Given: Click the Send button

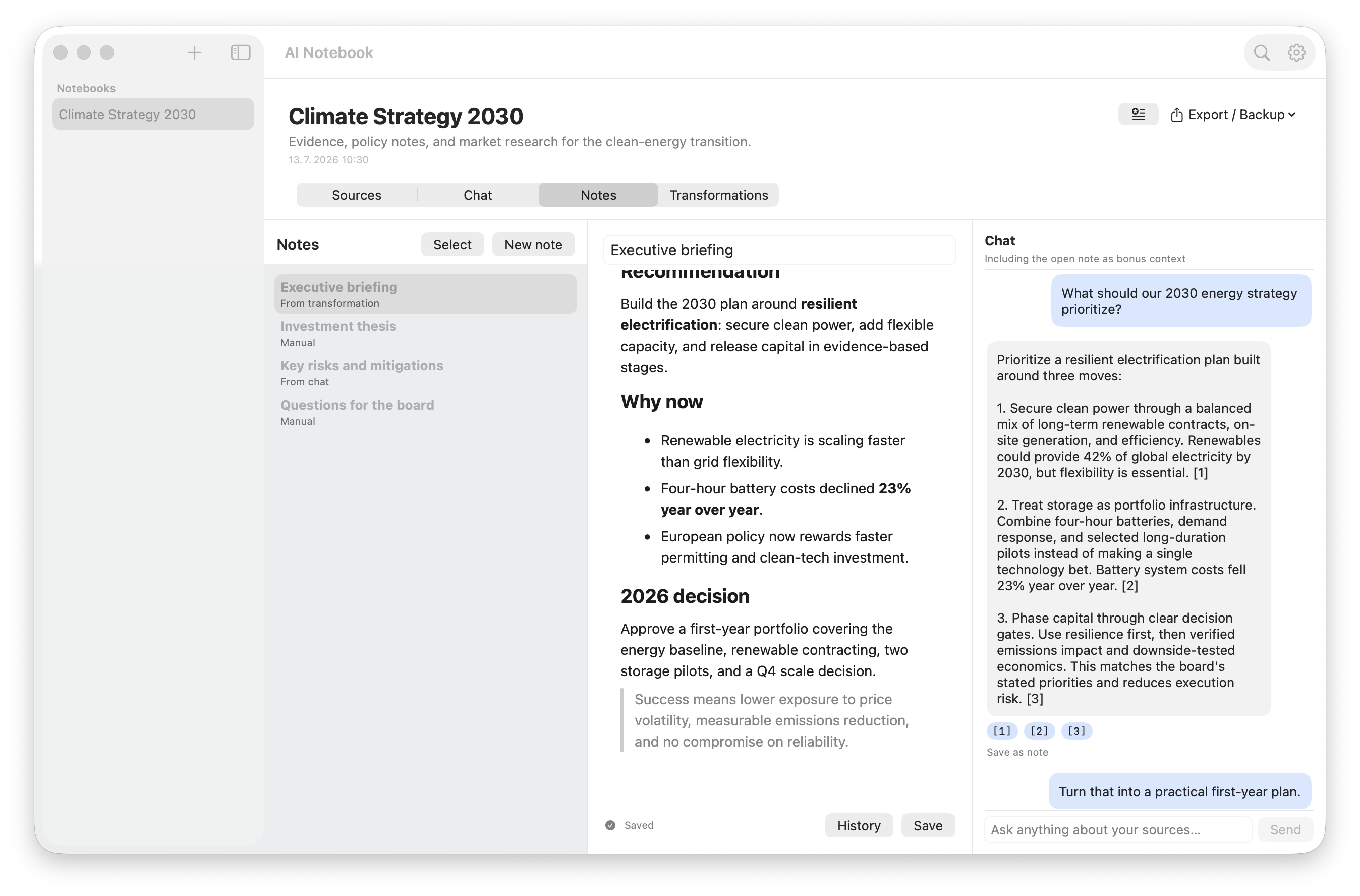Looking at the screenshot, I should click(1285, 830).
